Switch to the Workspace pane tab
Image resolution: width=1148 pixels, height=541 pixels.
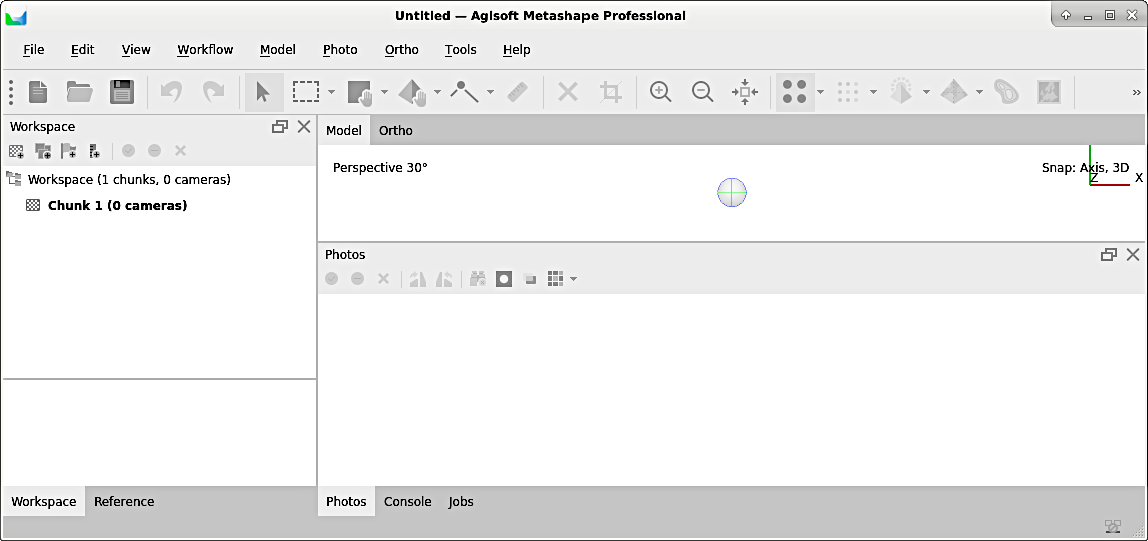pos(44,501)
